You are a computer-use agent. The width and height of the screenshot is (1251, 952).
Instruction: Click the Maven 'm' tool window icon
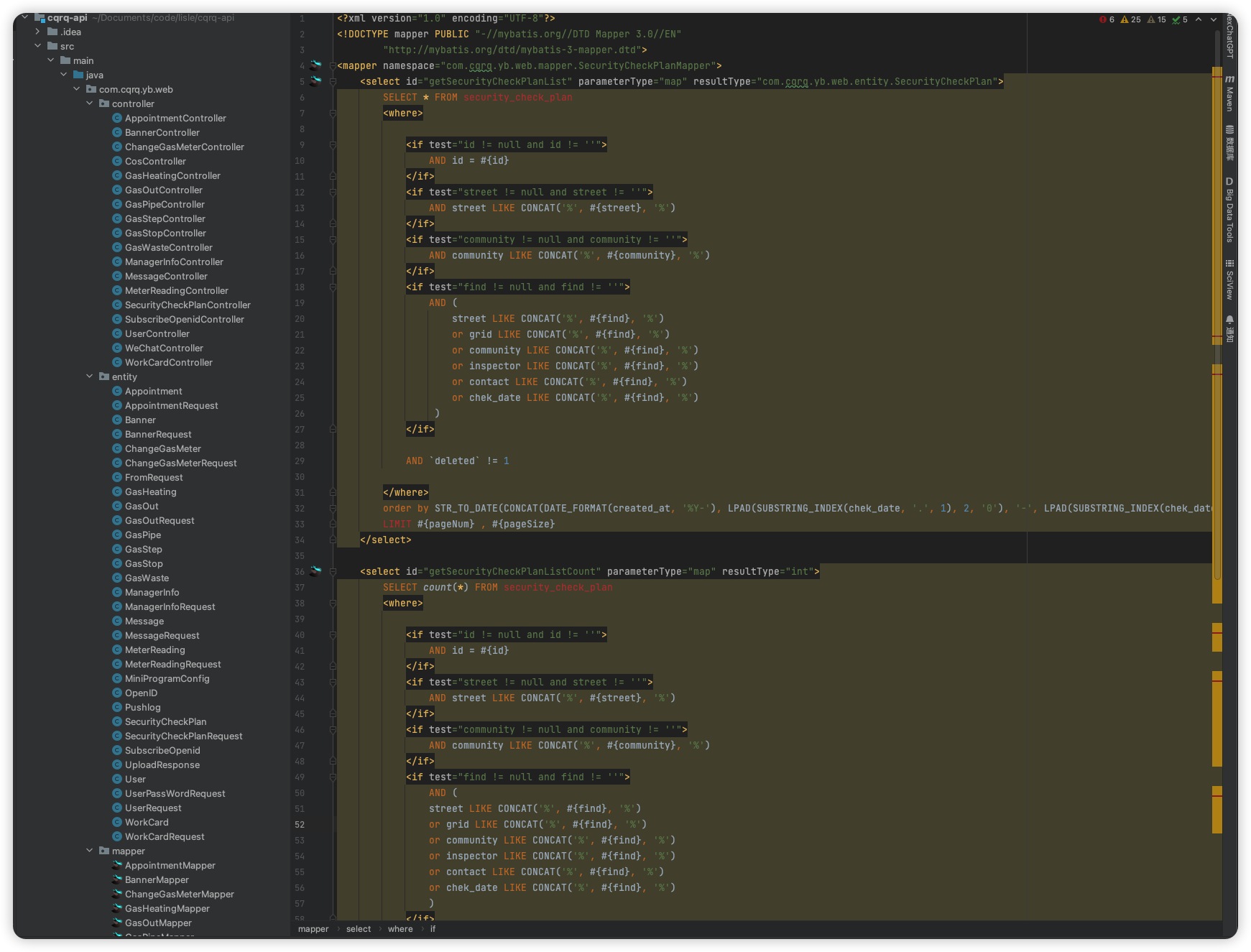1229,79
